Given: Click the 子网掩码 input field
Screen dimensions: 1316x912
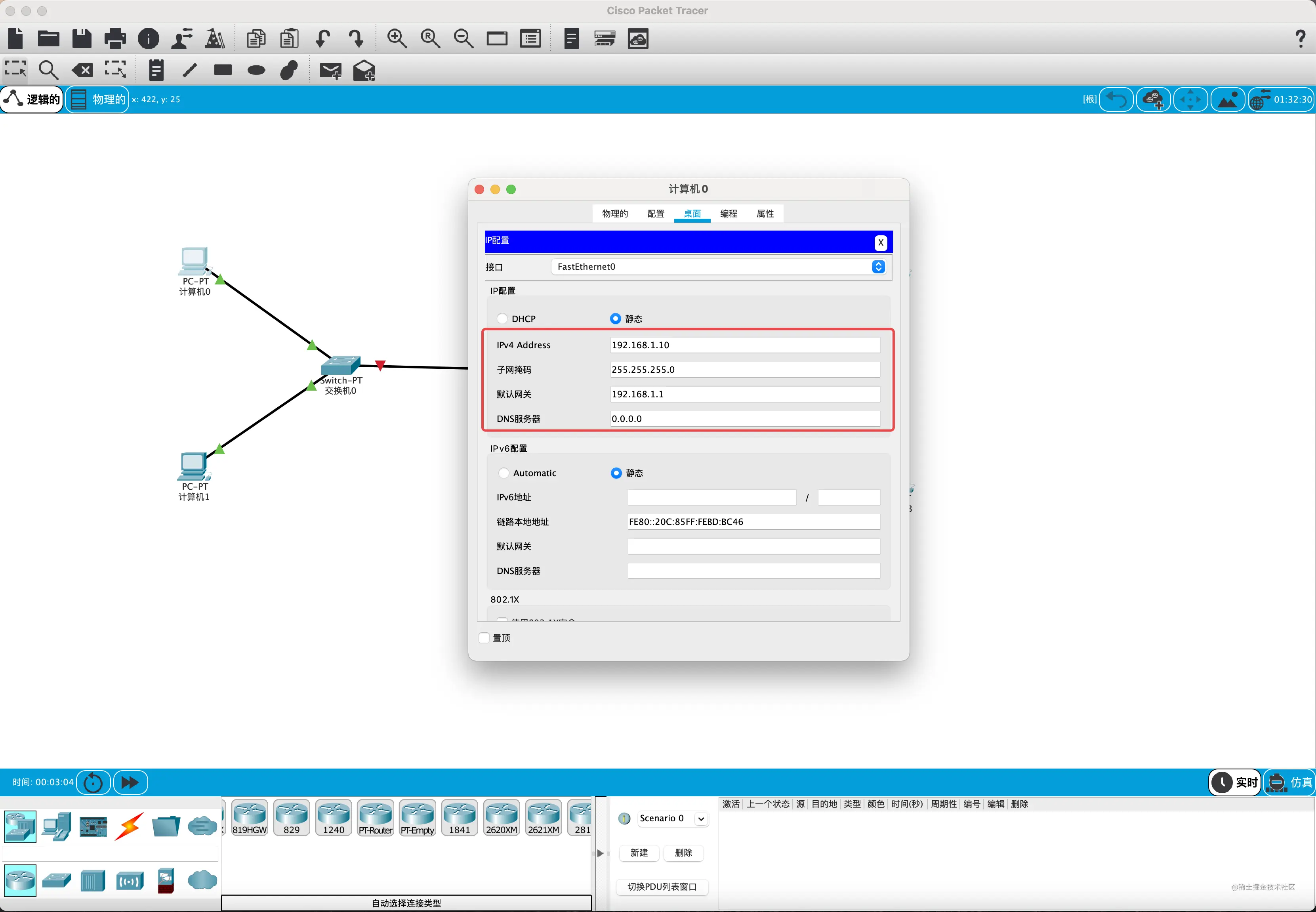Looking at the screenshot, I should [x=745, y=369].
